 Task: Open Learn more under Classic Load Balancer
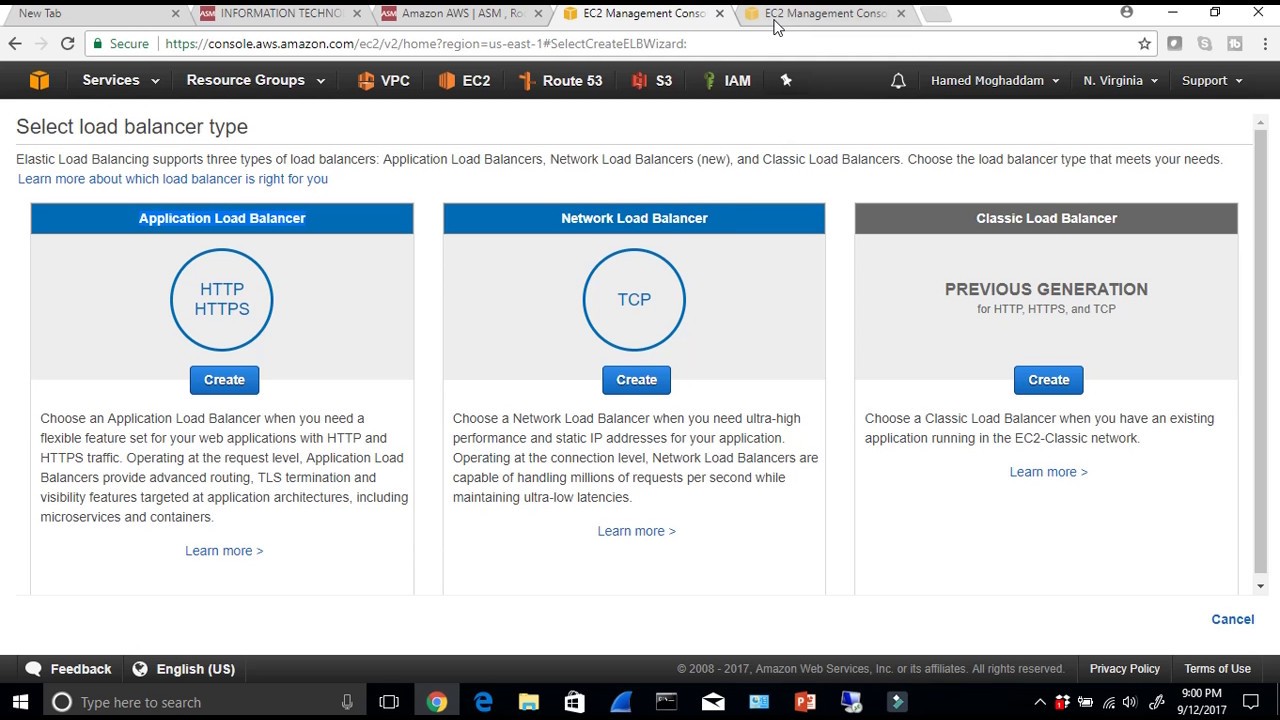click(1048, 472)
